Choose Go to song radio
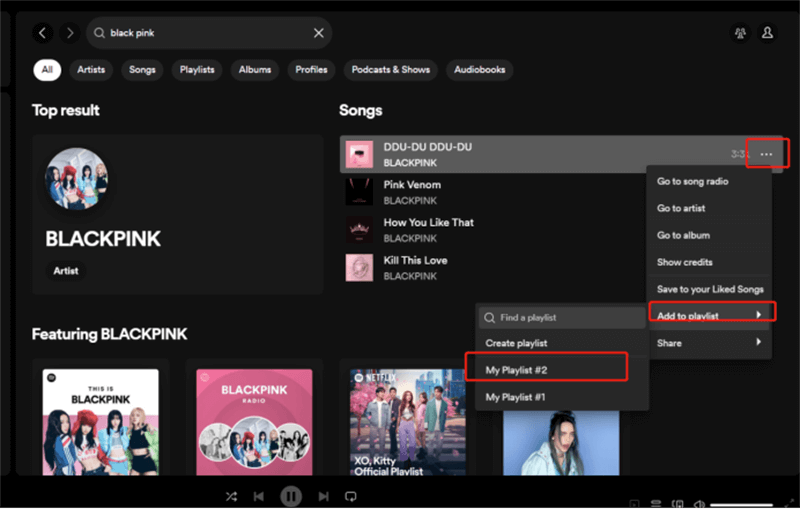 click(692, 182)
